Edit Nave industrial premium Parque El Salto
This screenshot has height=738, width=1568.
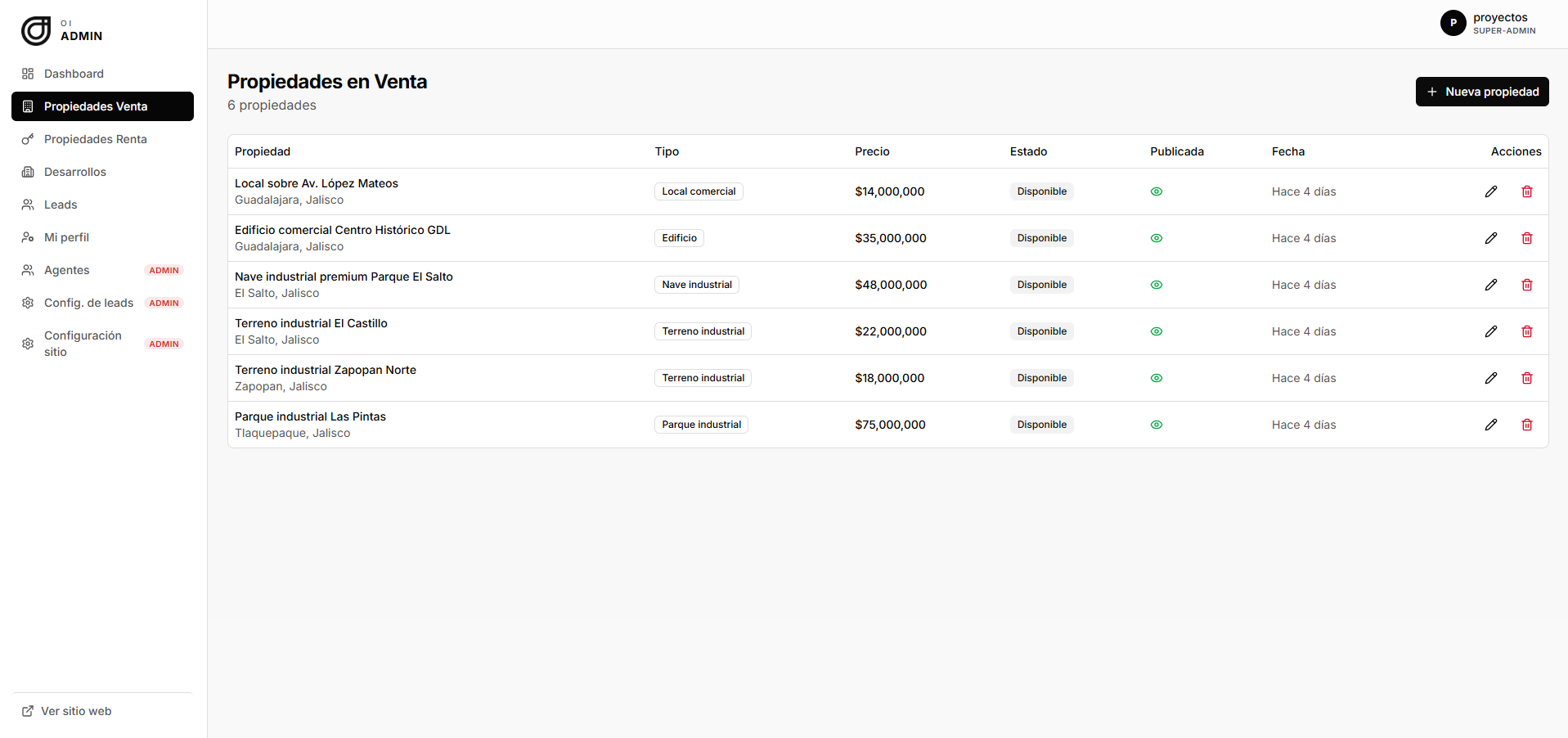[1491, 285]
